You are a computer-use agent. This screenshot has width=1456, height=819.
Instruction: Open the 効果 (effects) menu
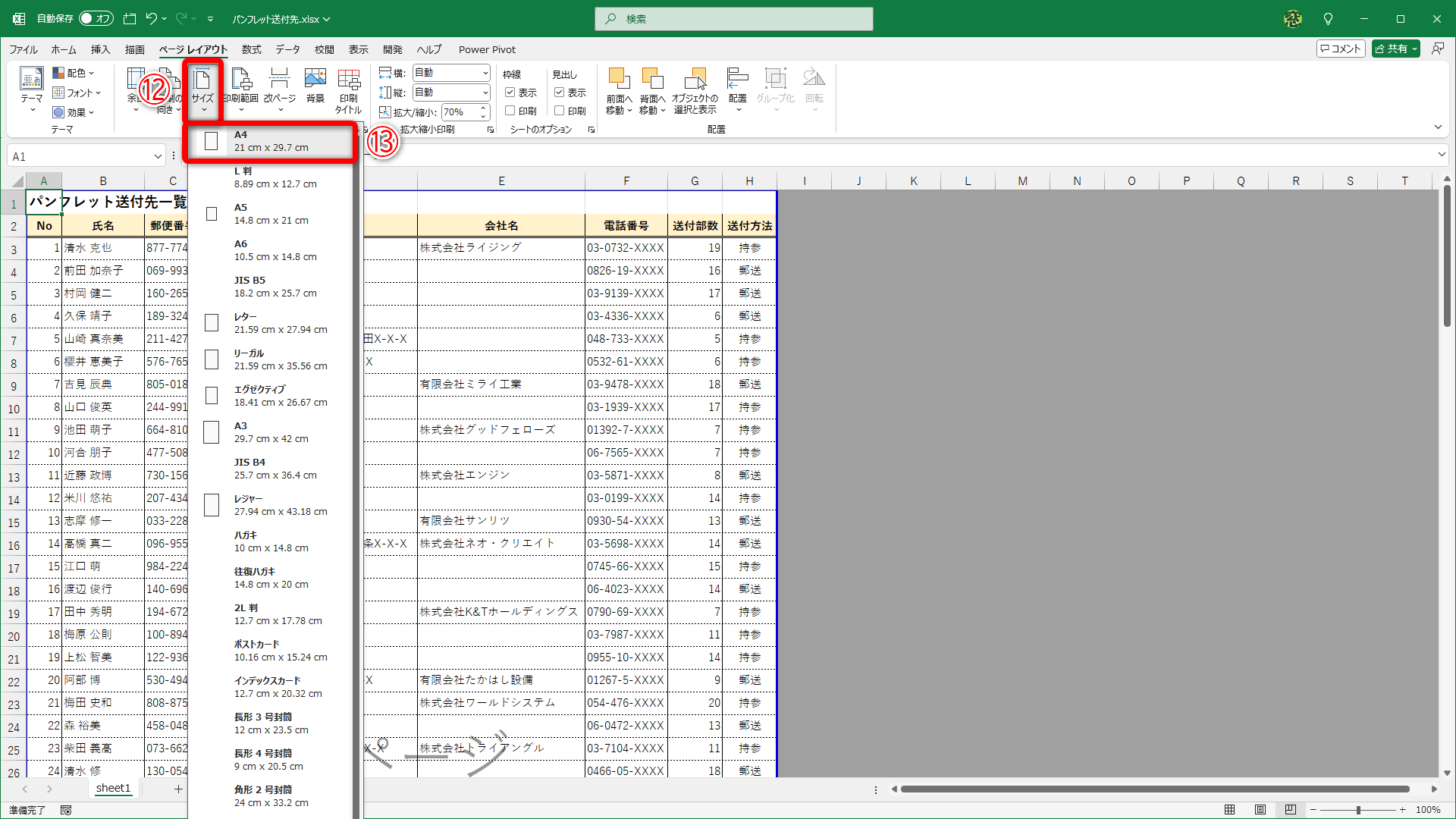[x=73, y=111]
